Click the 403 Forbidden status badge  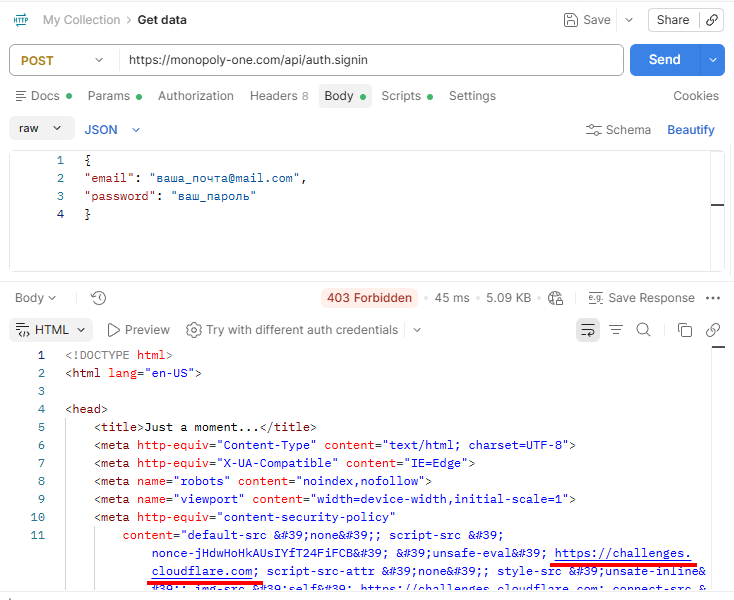point(369,298)
